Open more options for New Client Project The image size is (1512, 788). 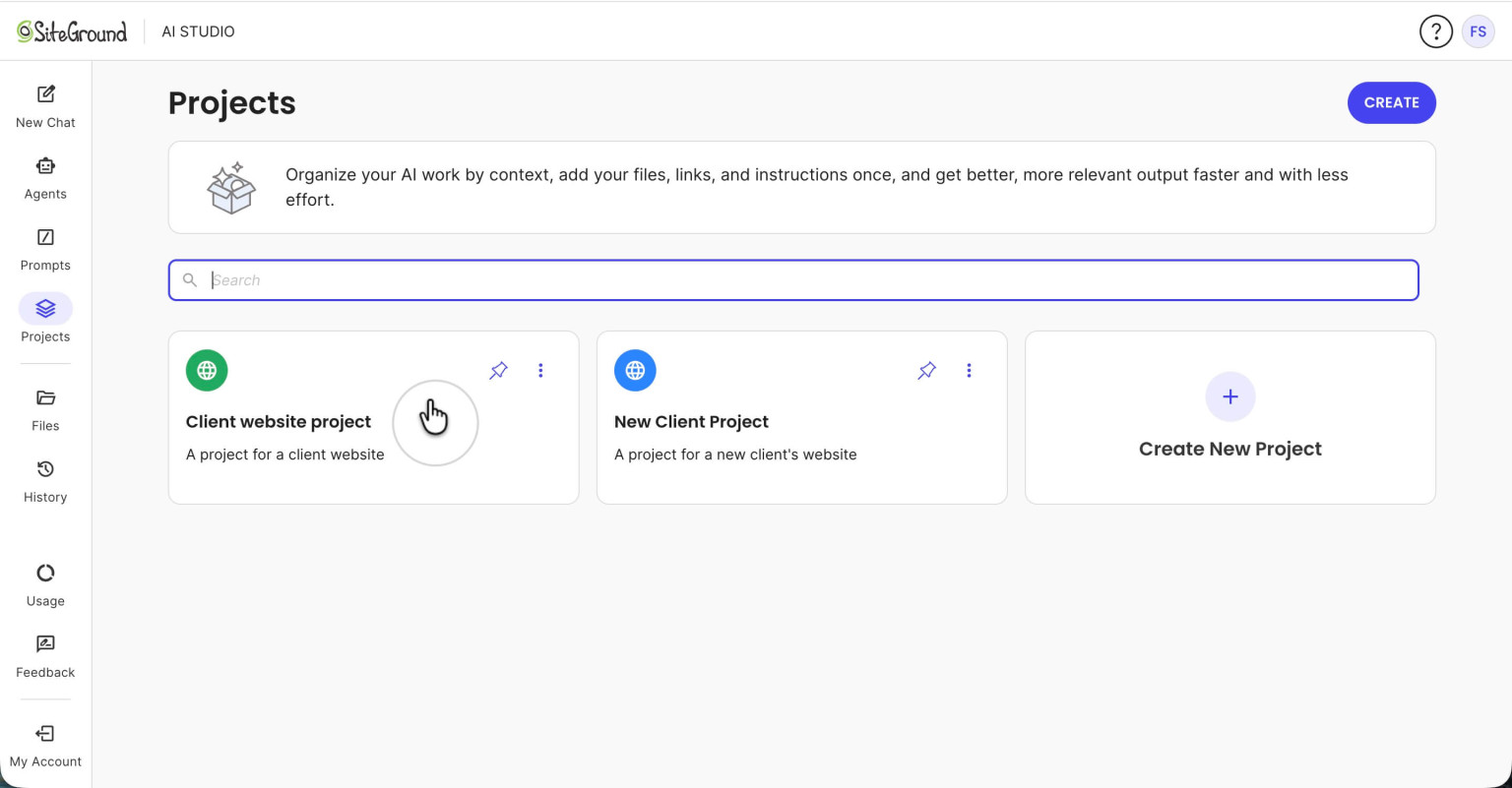969,371
